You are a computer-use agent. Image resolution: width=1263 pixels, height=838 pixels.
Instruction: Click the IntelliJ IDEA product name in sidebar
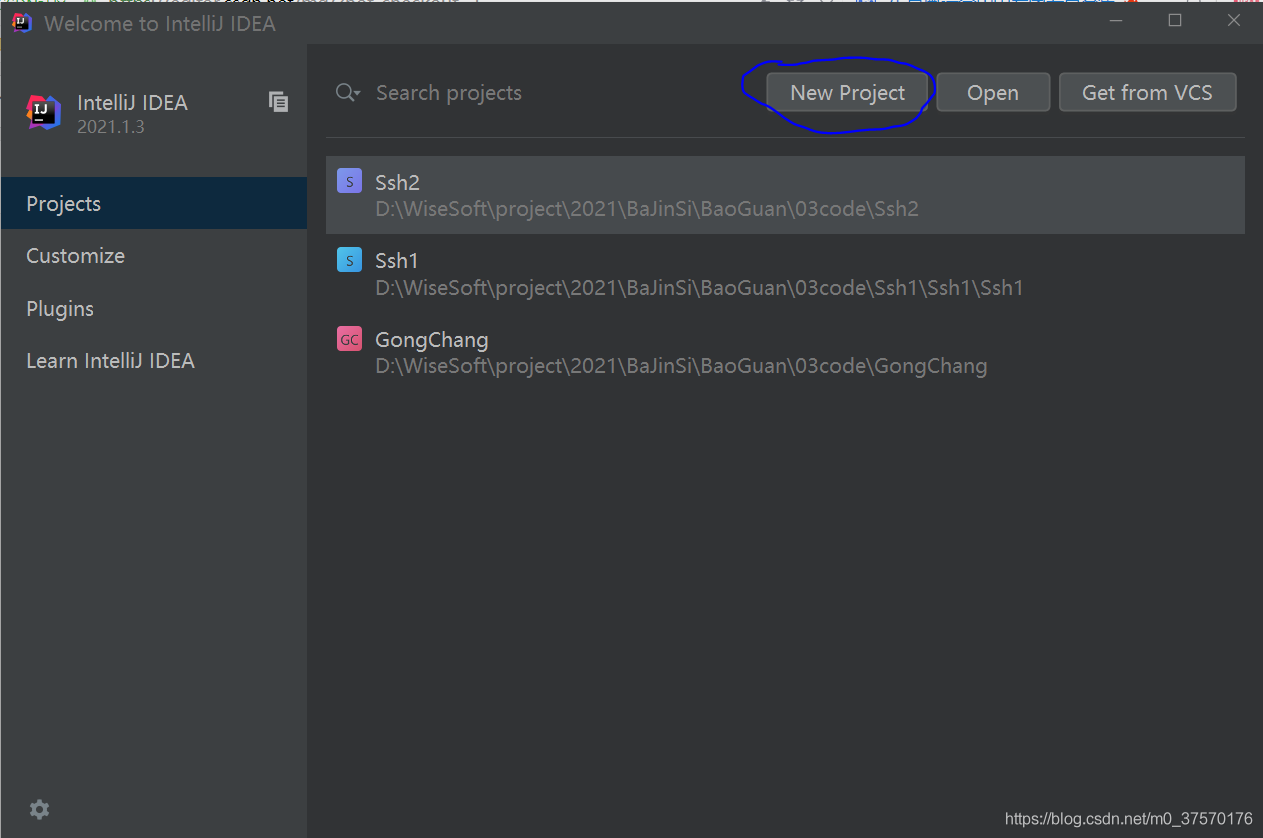coord(132,103)
